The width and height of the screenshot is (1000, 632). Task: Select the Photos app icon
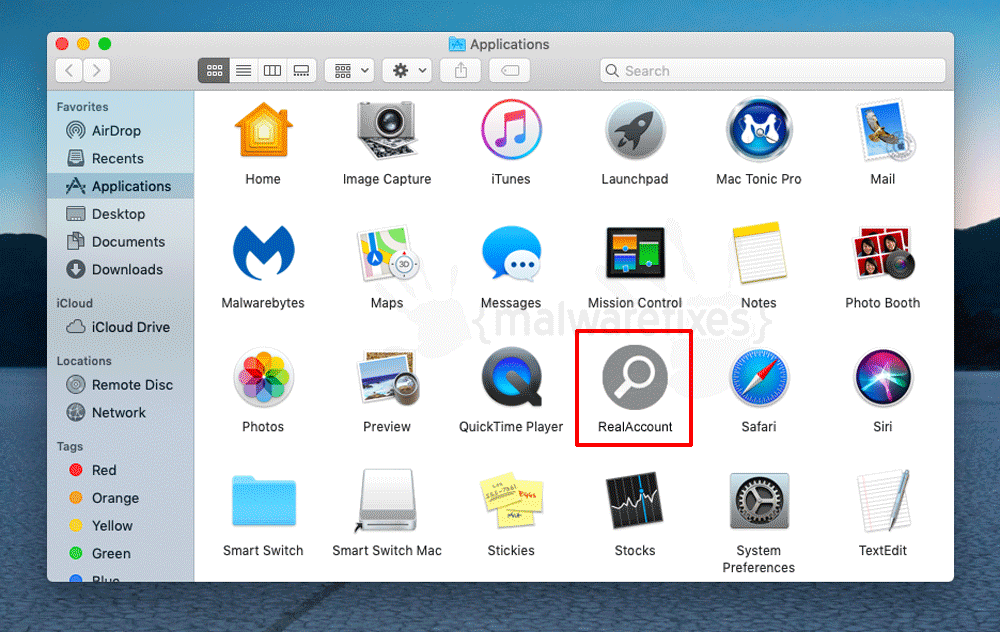(263, 378)
